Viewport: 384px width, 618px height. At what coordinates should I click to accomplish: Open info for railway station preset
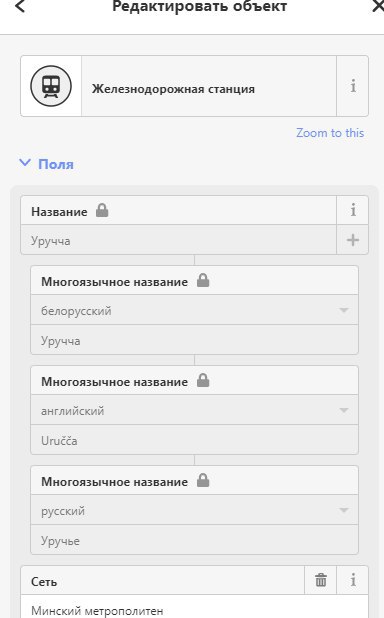tap(353, 86)
